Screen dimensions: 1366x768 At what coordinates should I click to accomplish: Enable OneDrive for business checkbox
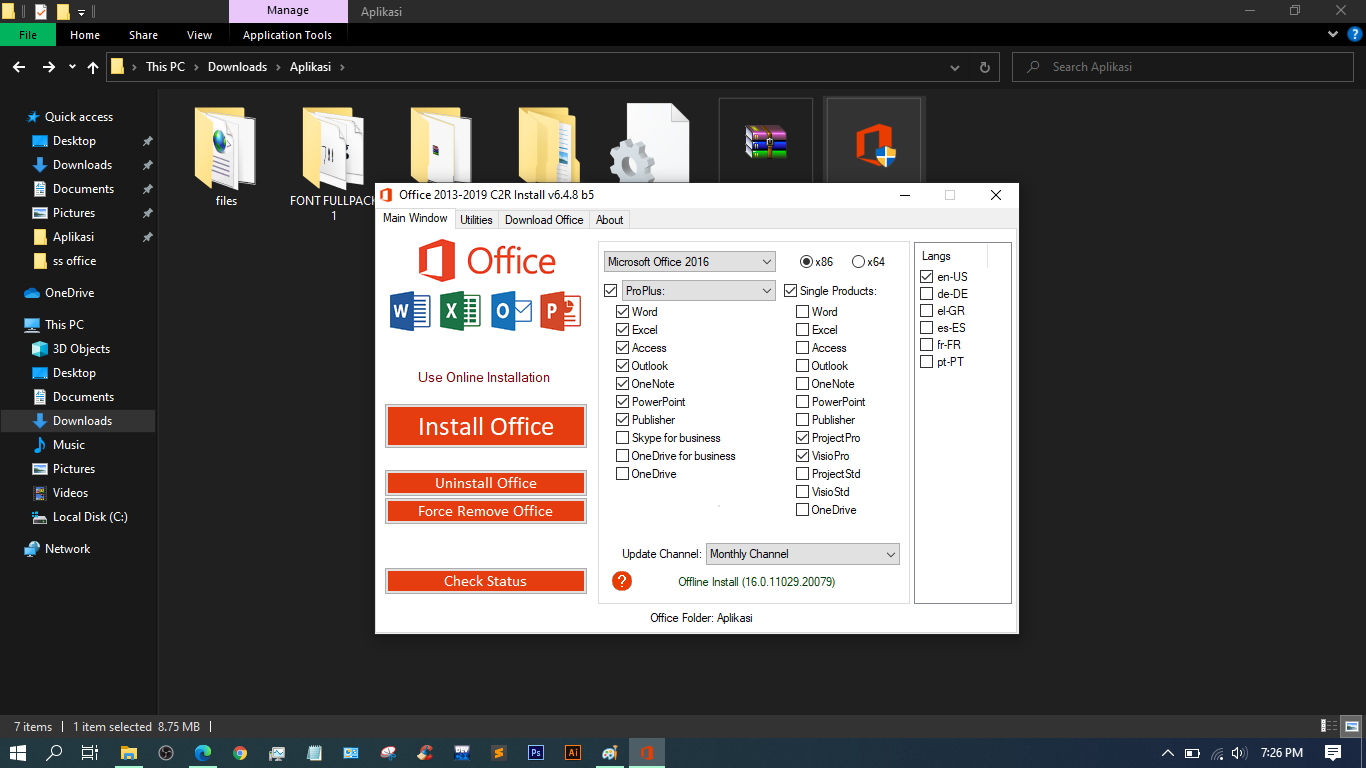623,456
